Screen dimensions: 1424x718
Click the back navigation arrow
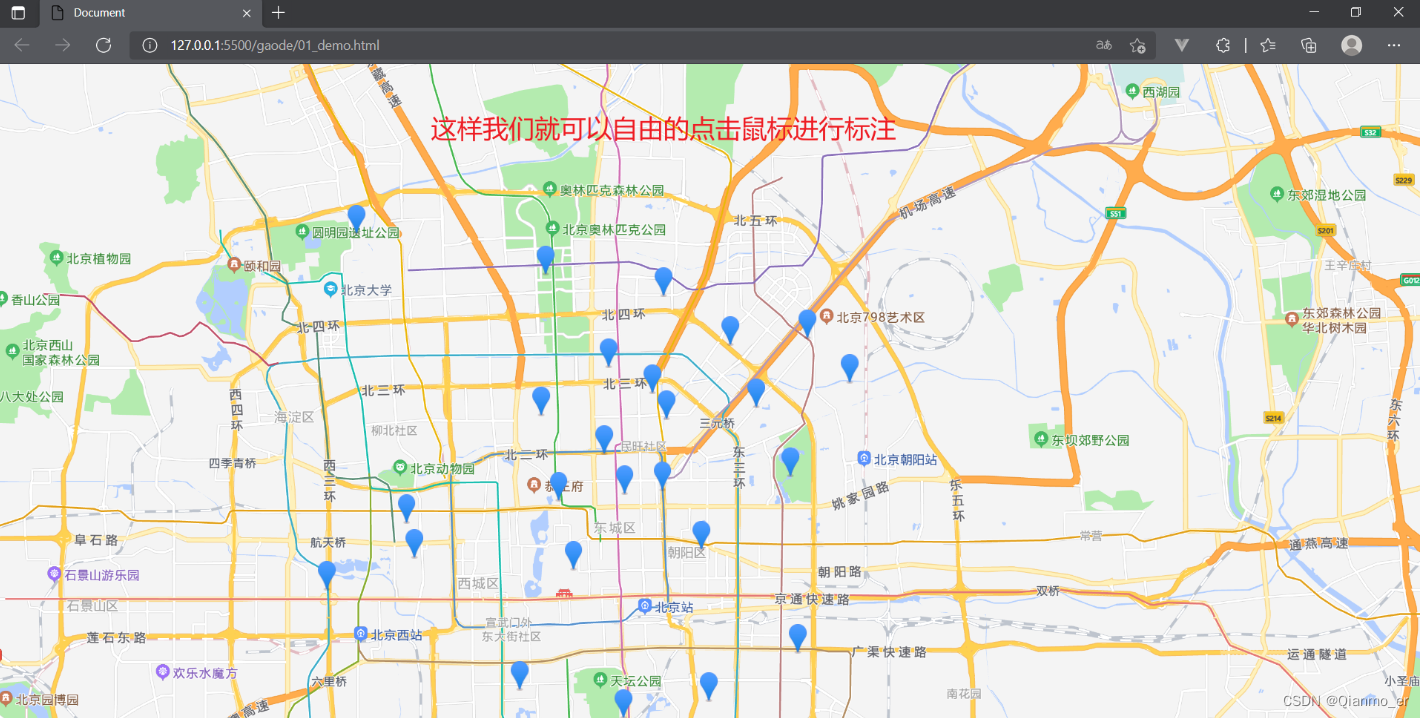click(x=22, y=45)
